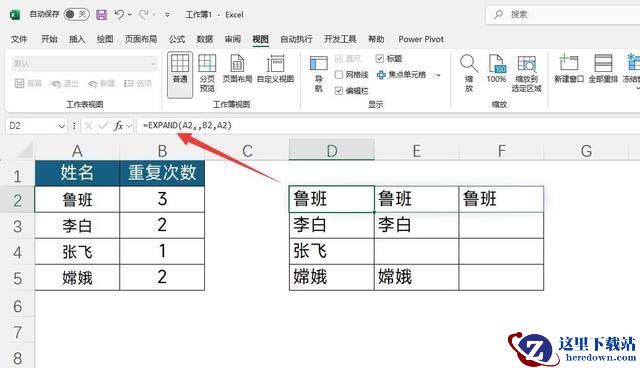Click the select-all corner triangle
This screenshot has height=368, width=640.
pos(26,151)
